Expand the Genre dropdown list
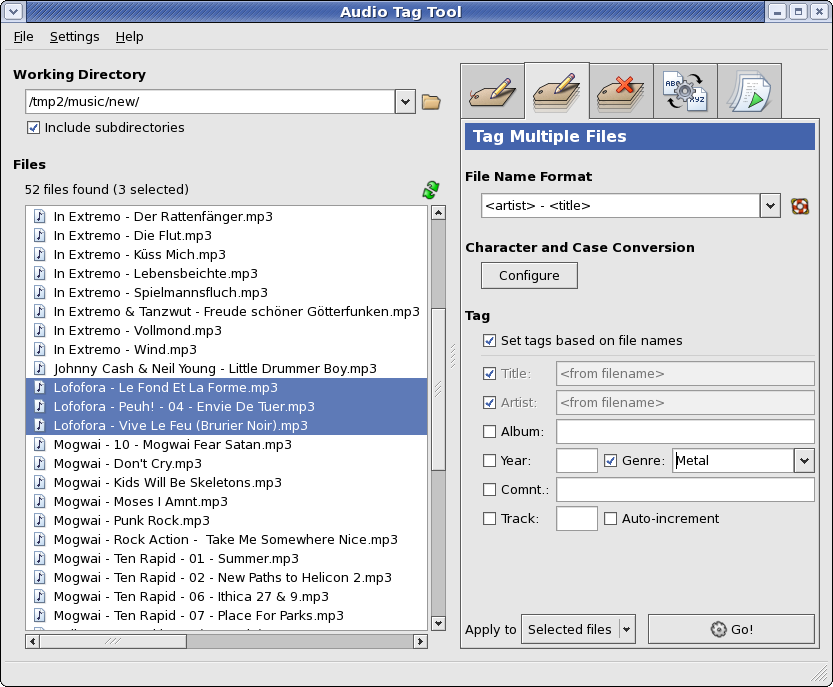The image size is (833, 687). click(804, 461)
